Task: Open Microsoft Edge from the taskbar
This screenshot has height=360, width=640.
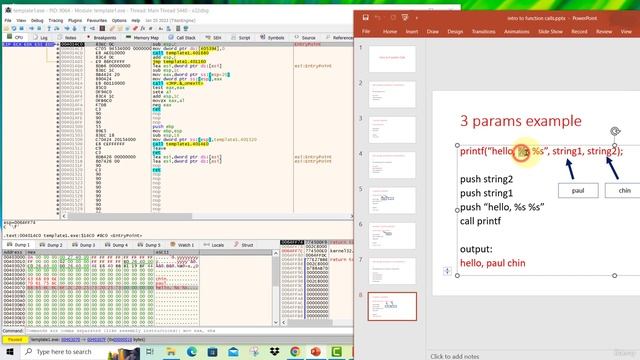Action: click(191, 352)
